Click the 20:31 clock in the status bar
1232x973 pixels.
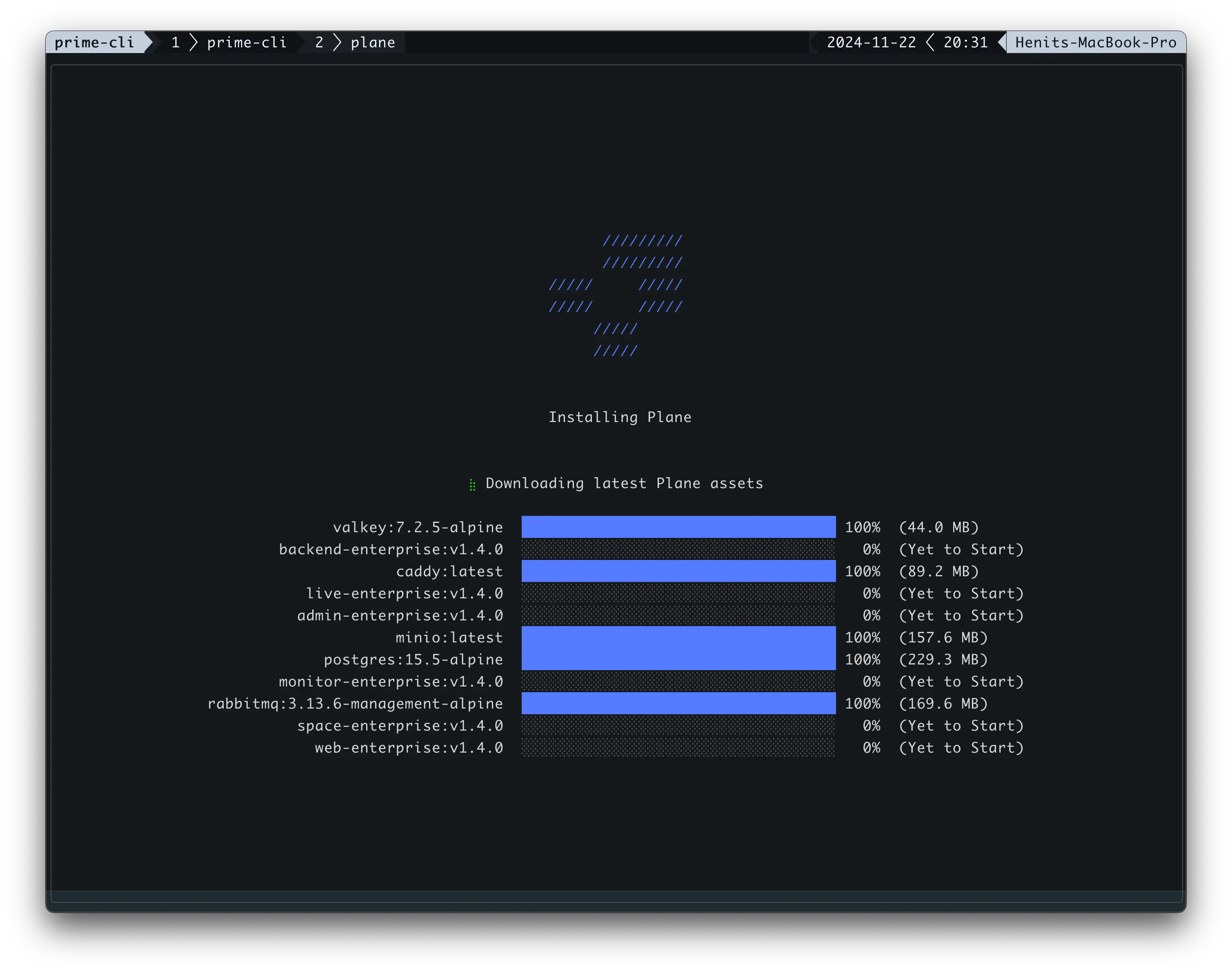coord(967,42)
